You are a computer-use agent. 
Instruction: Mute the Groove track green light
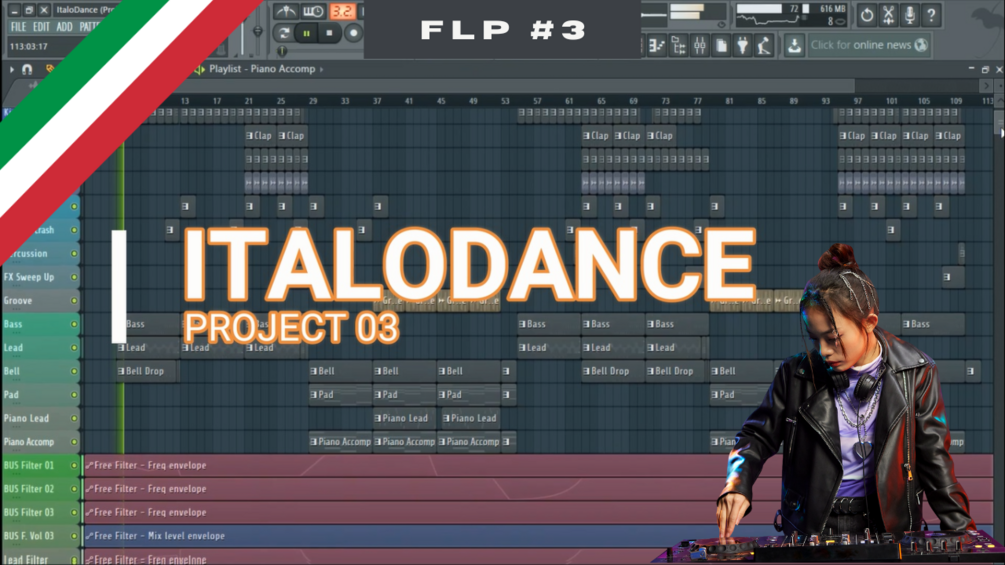pyautogui.click(x=74, y=300)
